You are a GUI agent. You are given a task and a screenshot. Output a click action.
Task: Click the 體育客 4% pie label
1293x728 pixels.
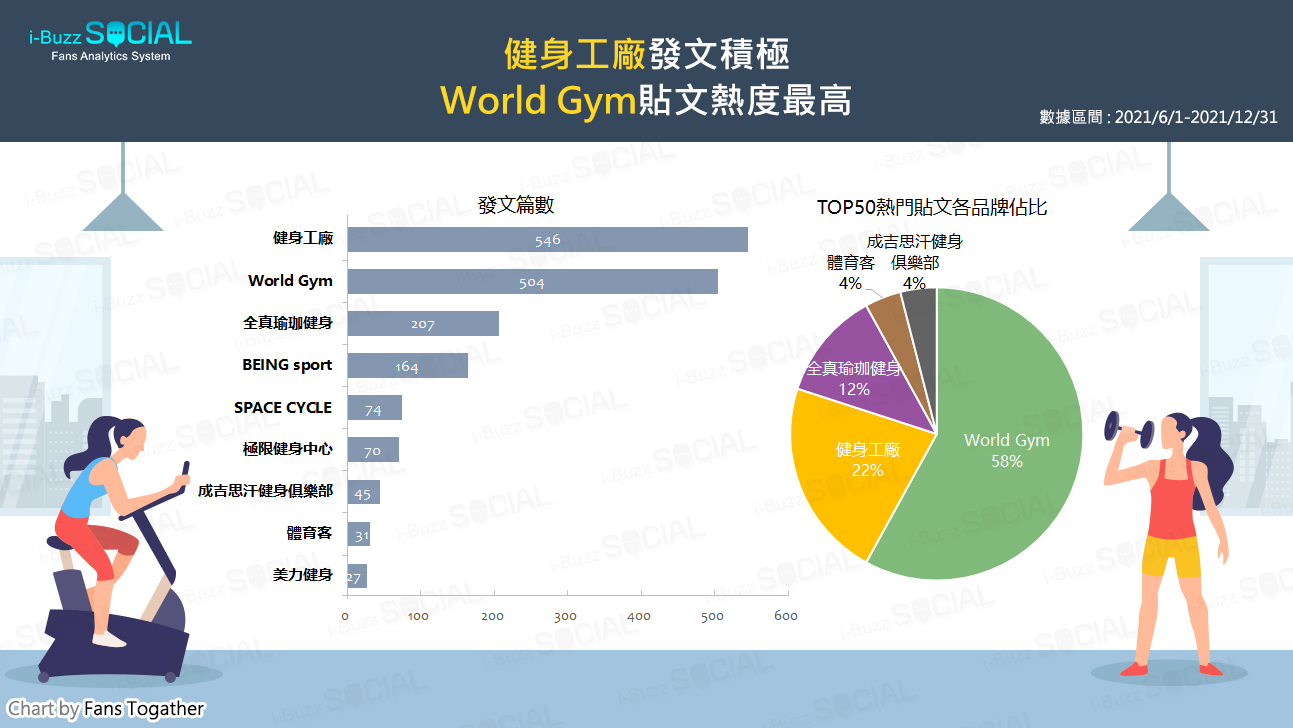pos(851,272)
